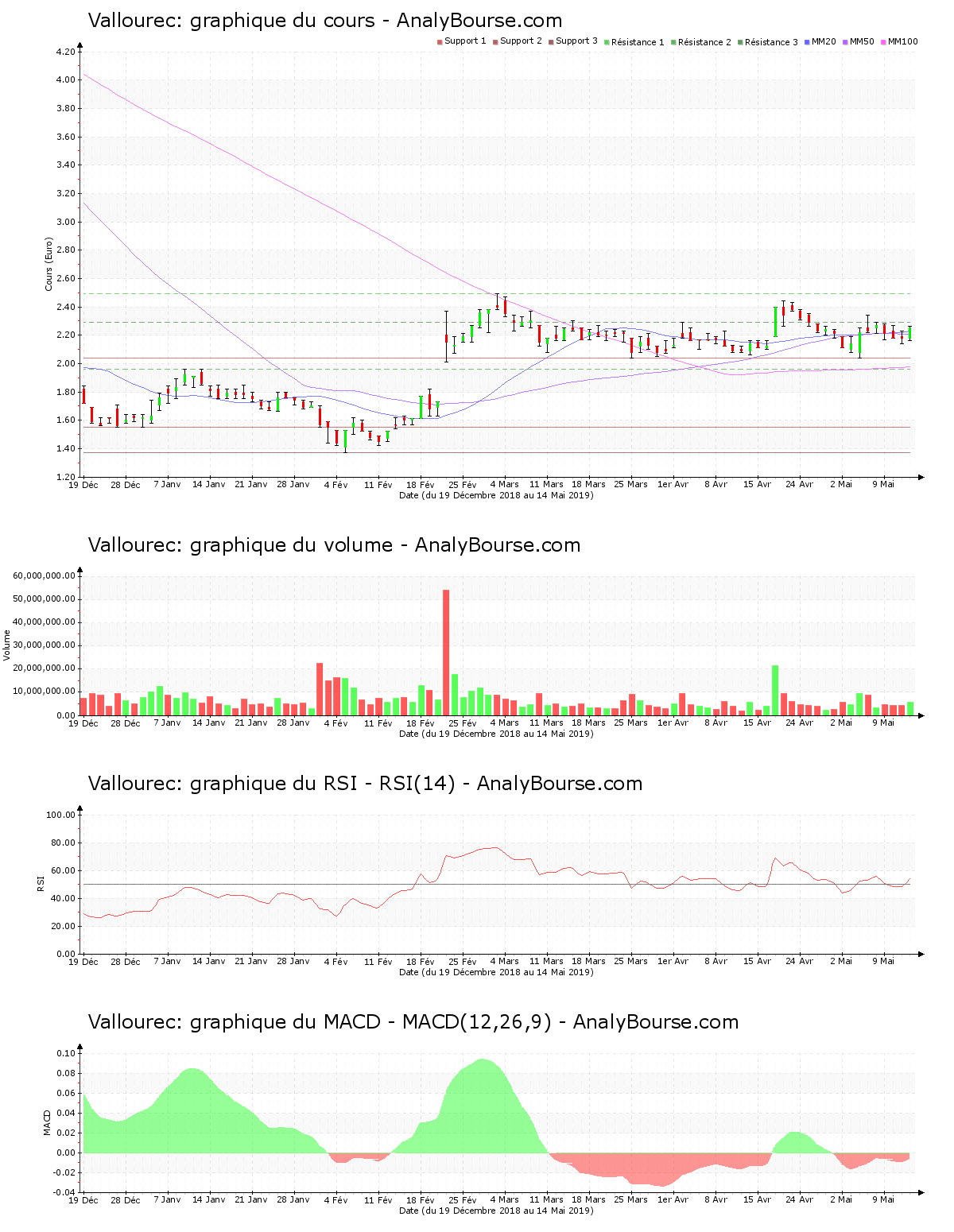Screen dimensions: 954x1232
Task: Click the 'graphique du RSI - RSI(14)' title
Action: 323,784
